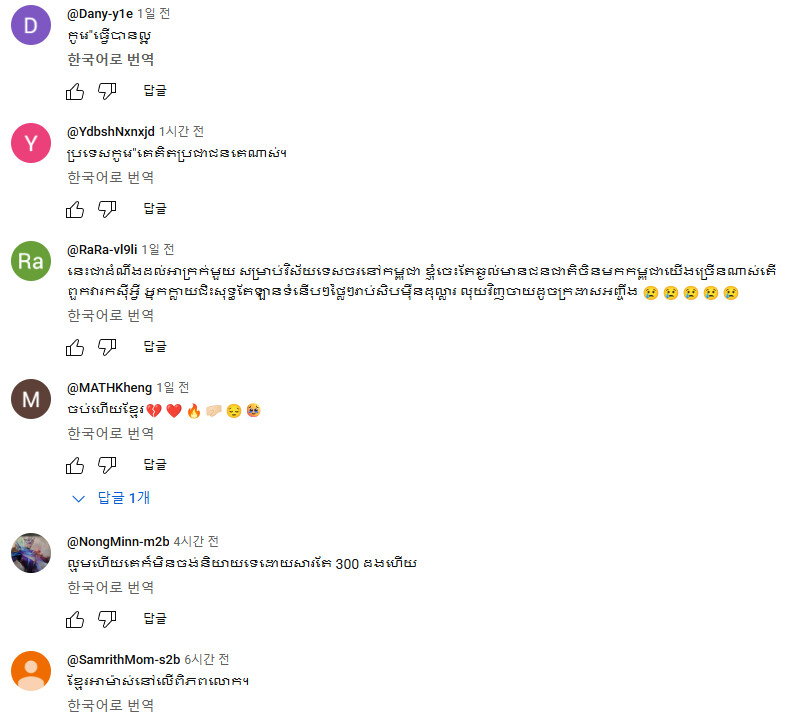Expand the 답글 1개 replies under @MATHKheng
This screenshot has width=789, height=715.
[x=111, y=498]
